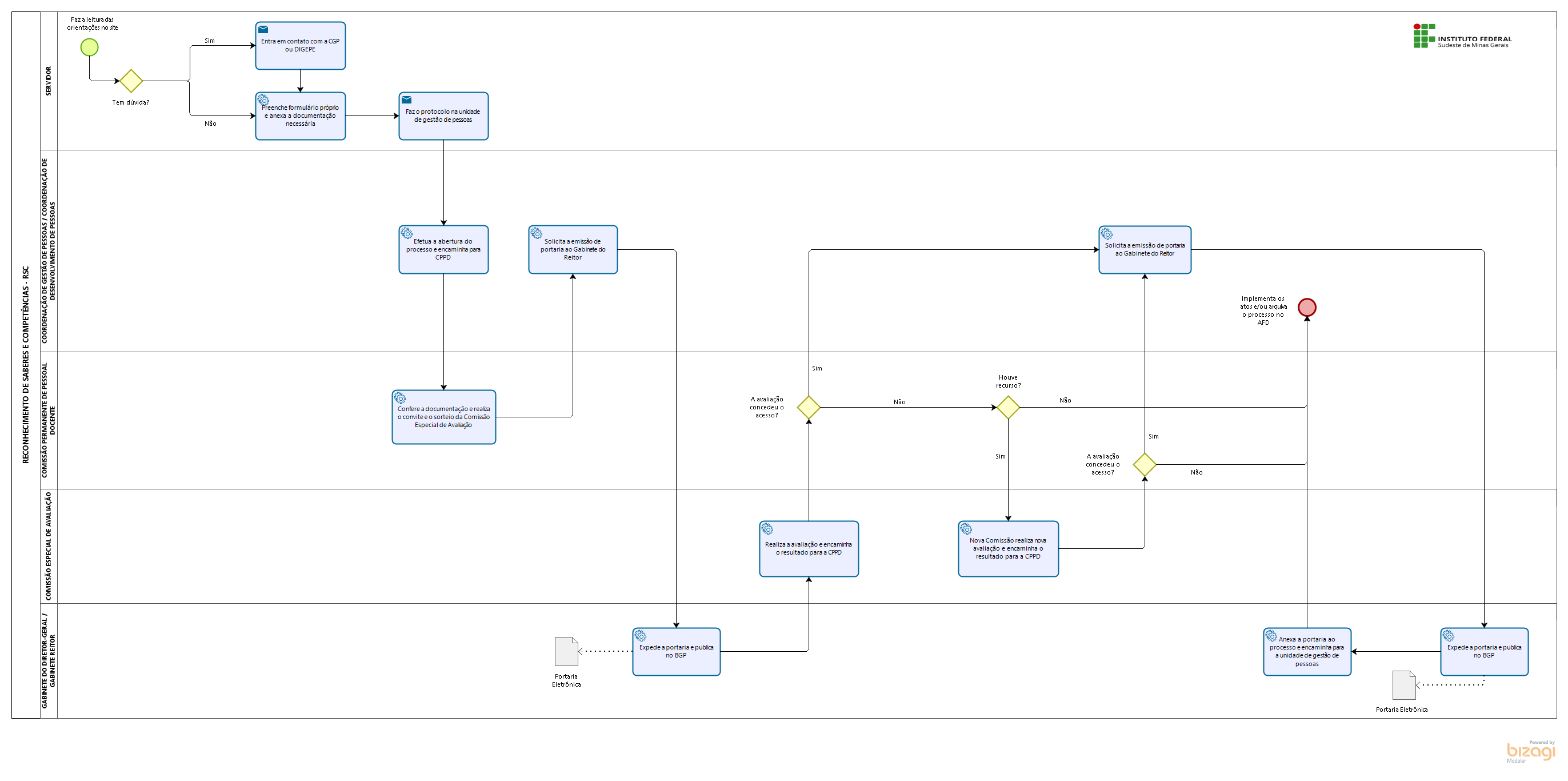Click Portaria Eletrônica document icon at bottom right

(1403, 685)
